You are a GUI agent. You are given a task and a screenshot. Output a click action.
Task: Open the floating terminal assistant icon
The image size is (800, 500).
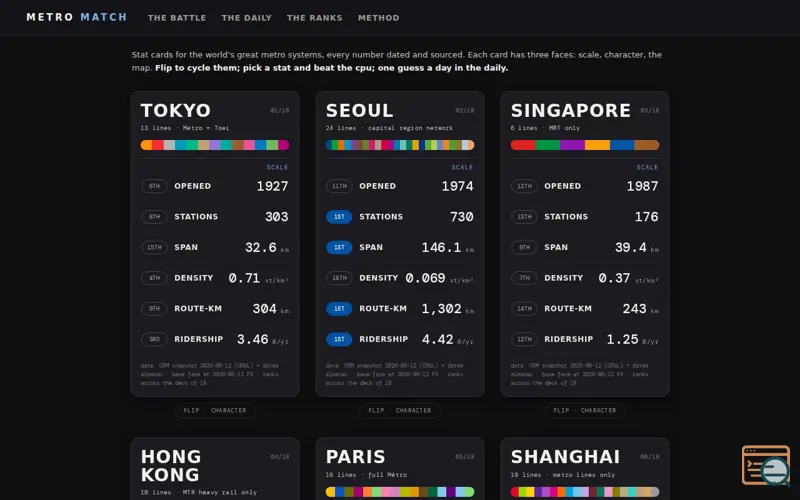coord(766,465)
